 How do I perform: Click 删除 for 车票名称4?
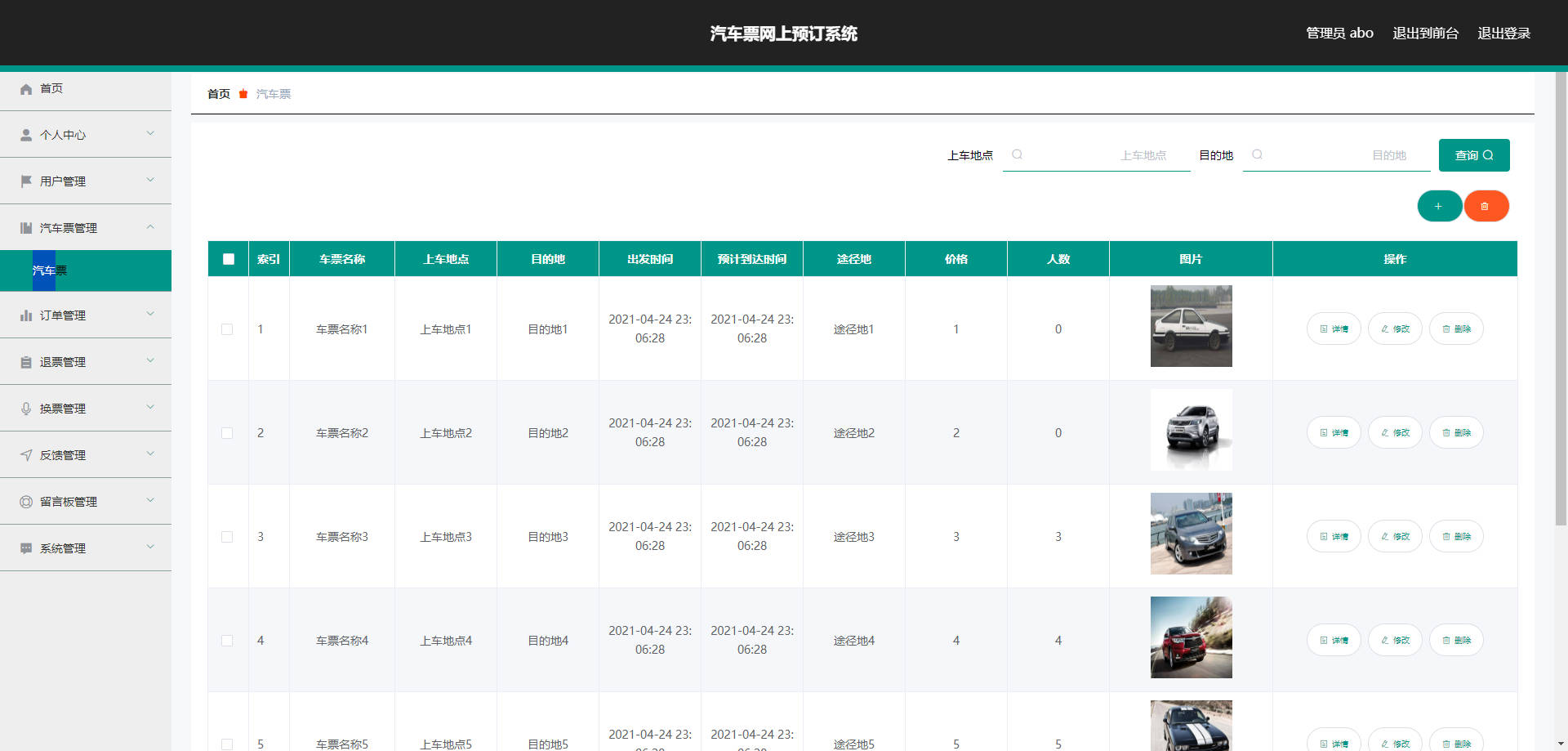(1456, 640)
